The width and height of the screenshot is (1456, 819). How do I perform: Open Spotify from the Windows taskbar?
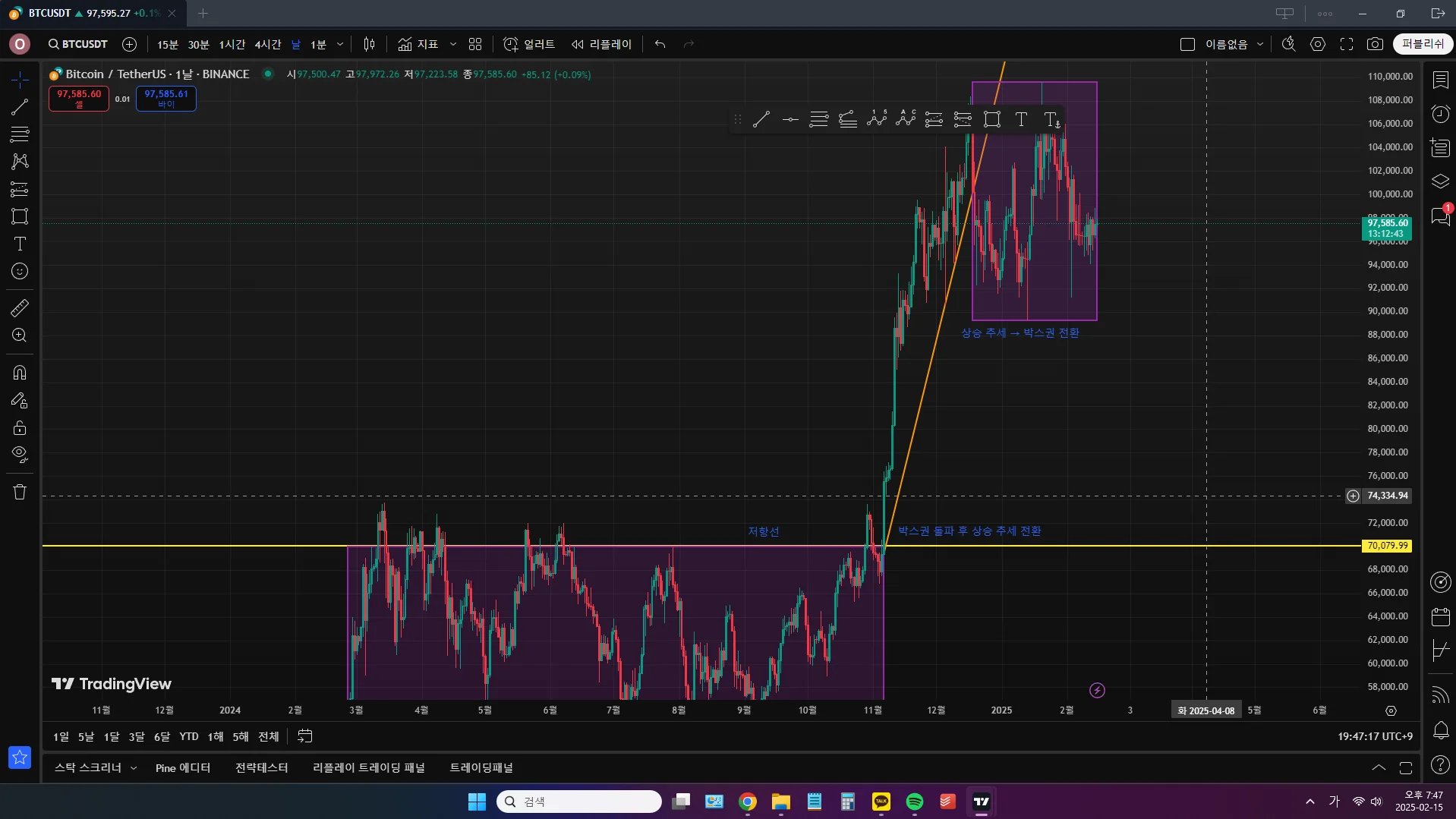click(915, 802)
